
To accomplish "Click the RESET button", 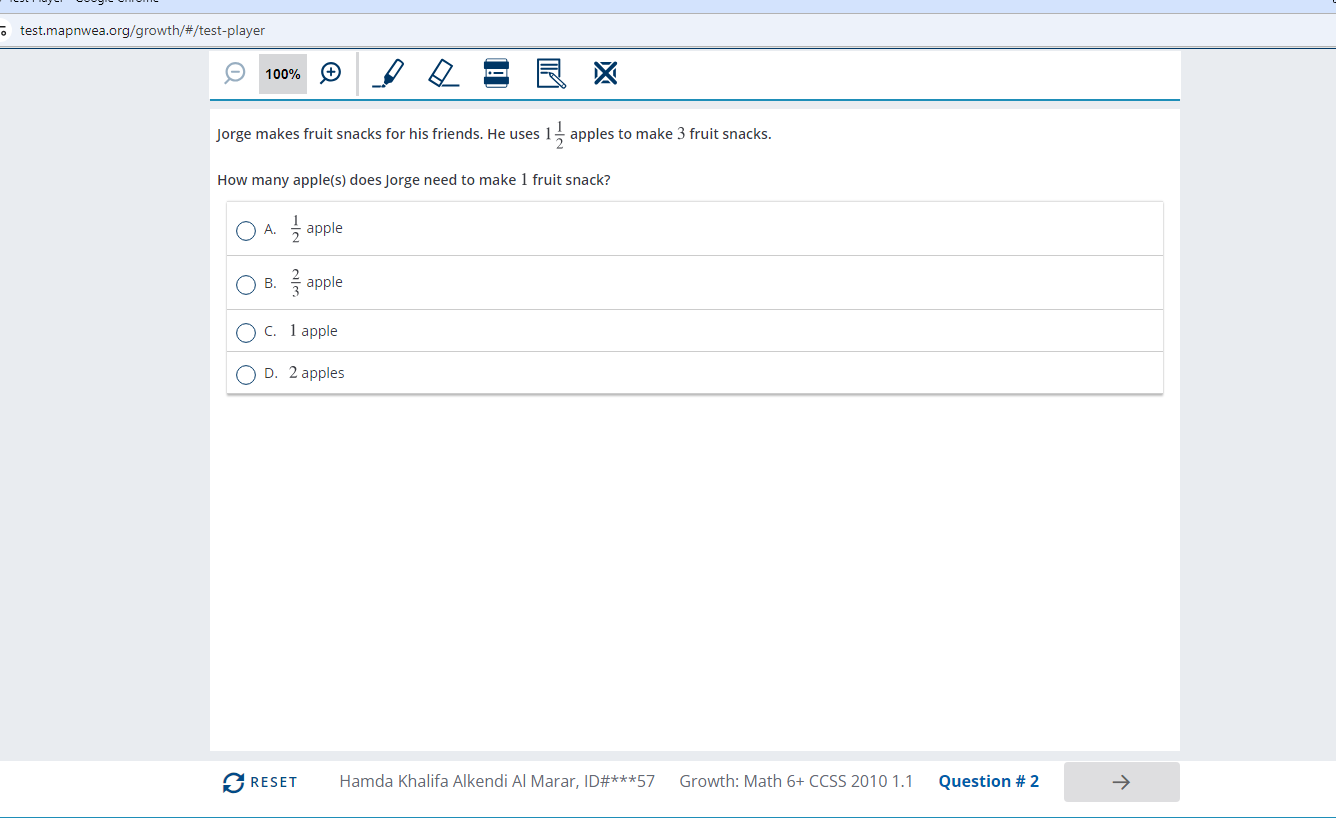I will point(260,782).
